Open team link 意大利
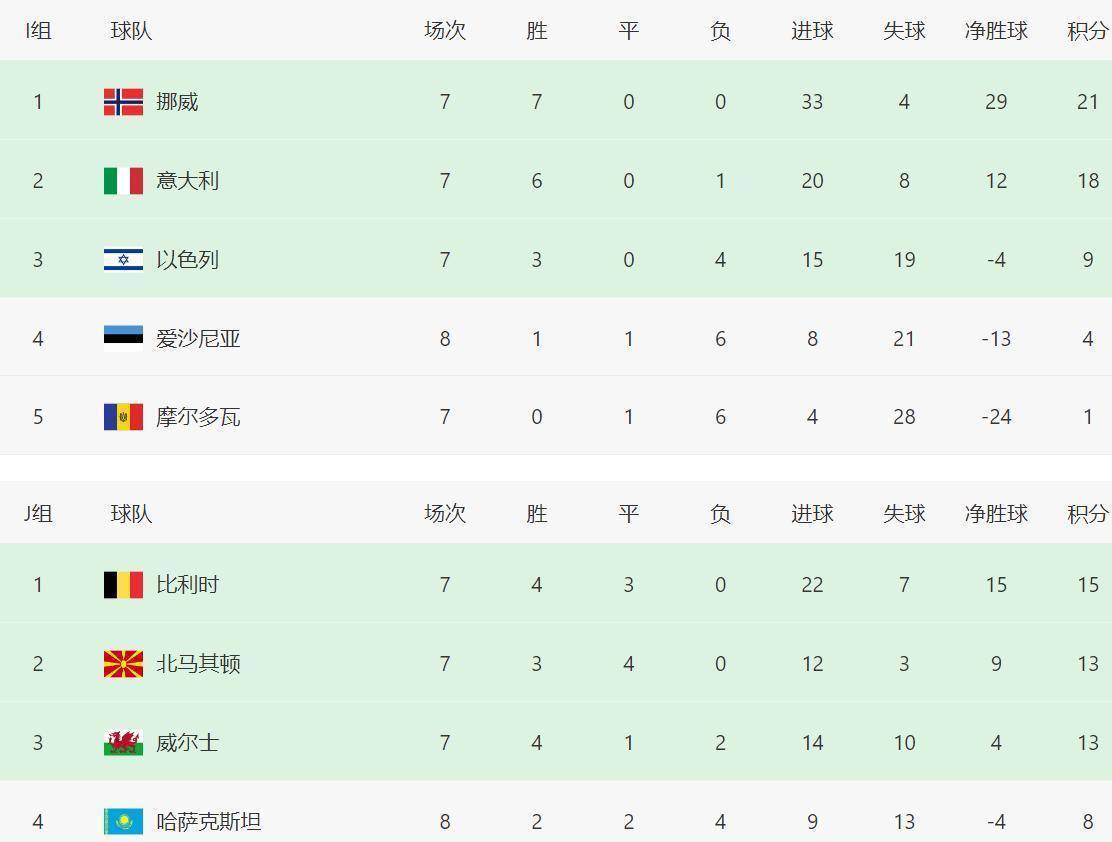Image resolution: width=1112 pixels, height=842 pixels. click(187, 181)
